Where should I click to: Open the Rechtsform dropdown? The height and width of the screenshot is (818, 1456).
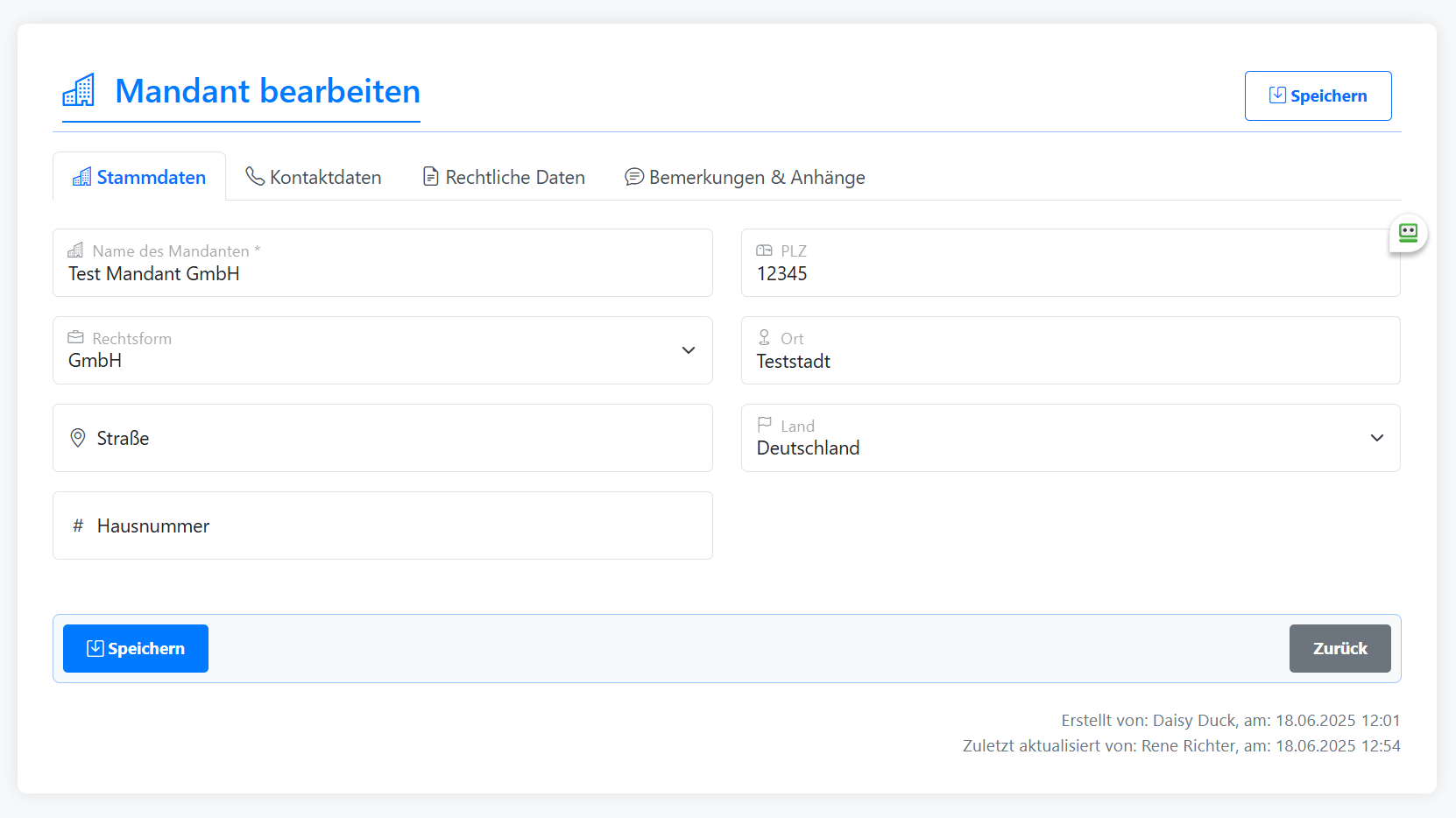(x=688, y=350)
